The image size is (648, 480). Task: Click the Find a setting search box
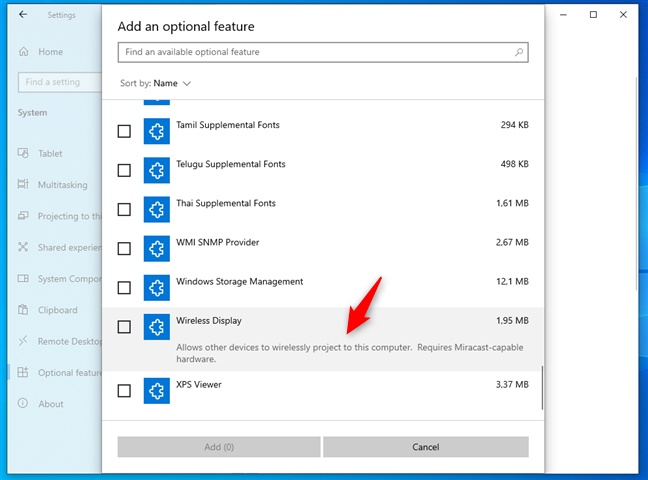pyautogui.click(x=60, y=82)
